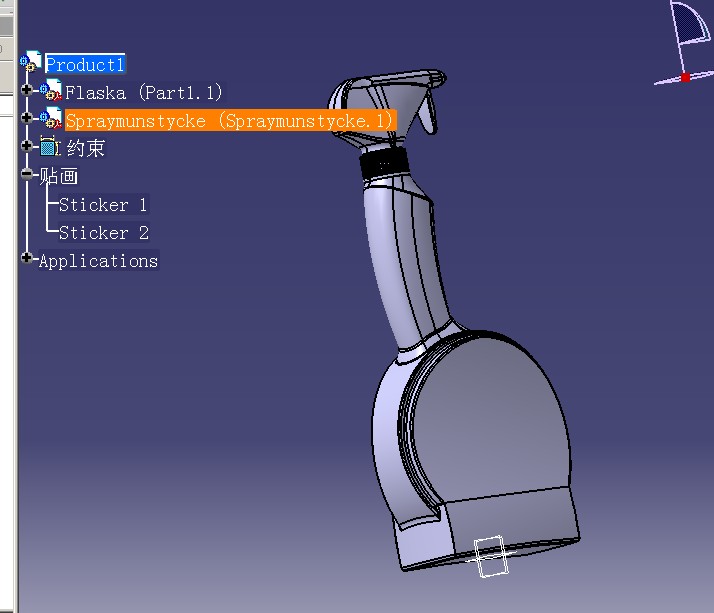This screenshot has height=613, width=714.
Task: Click the 约束 constraints icon
Action: click(49, 146)
